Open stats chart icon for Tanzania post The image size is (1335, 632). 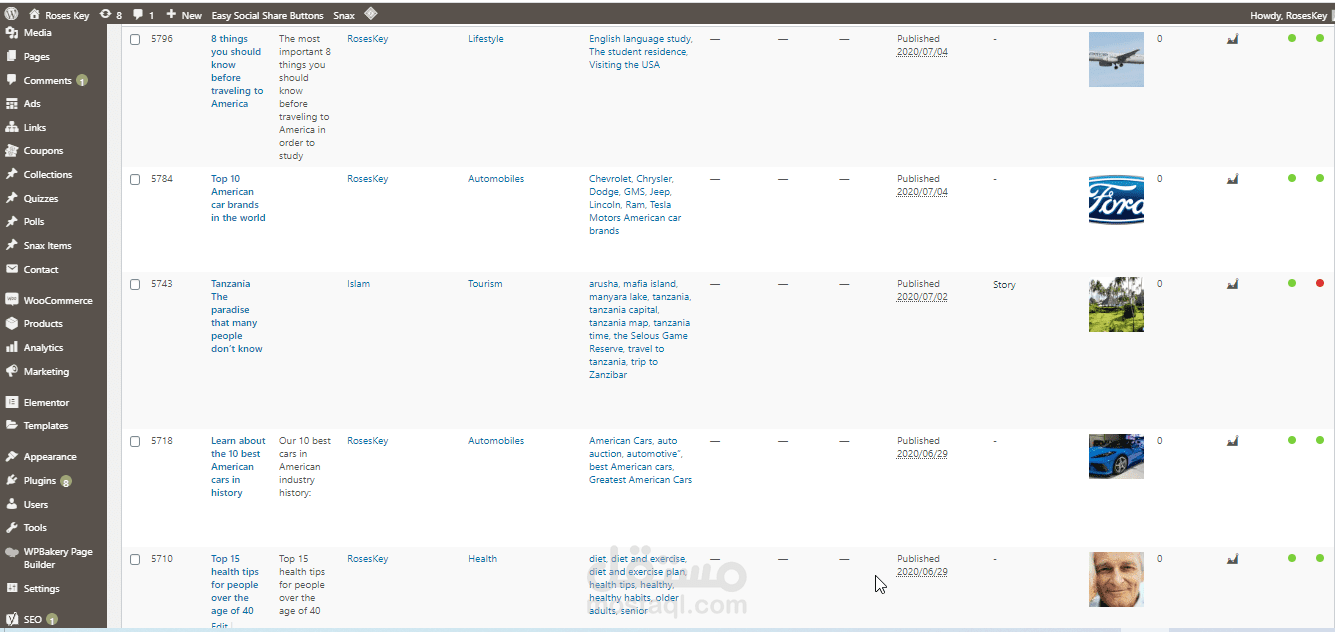pos(1232,284)
